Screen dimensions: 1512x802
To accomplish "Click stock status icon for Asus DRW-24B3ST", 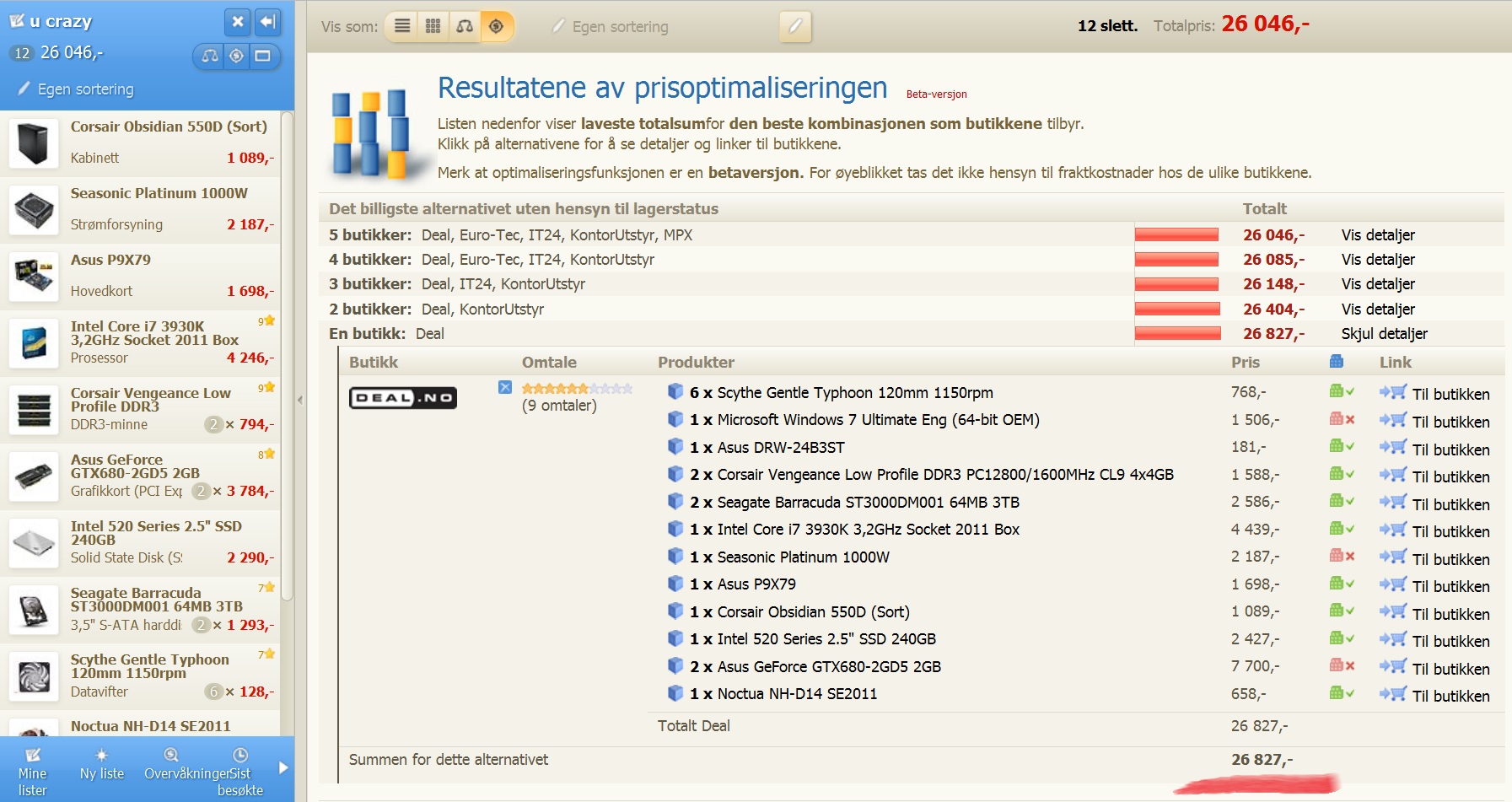I will tap(1342, 446).
